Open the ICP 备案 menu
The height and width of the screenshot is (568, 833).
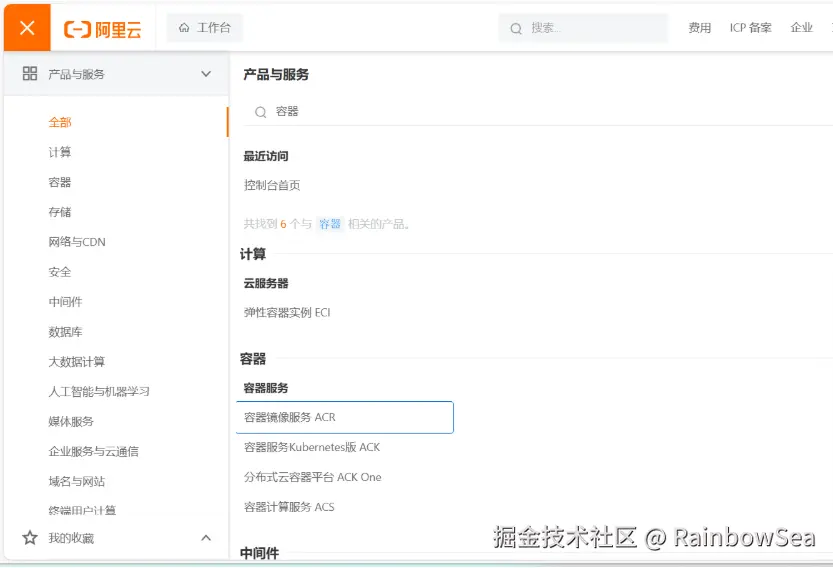tap(750, 28)
